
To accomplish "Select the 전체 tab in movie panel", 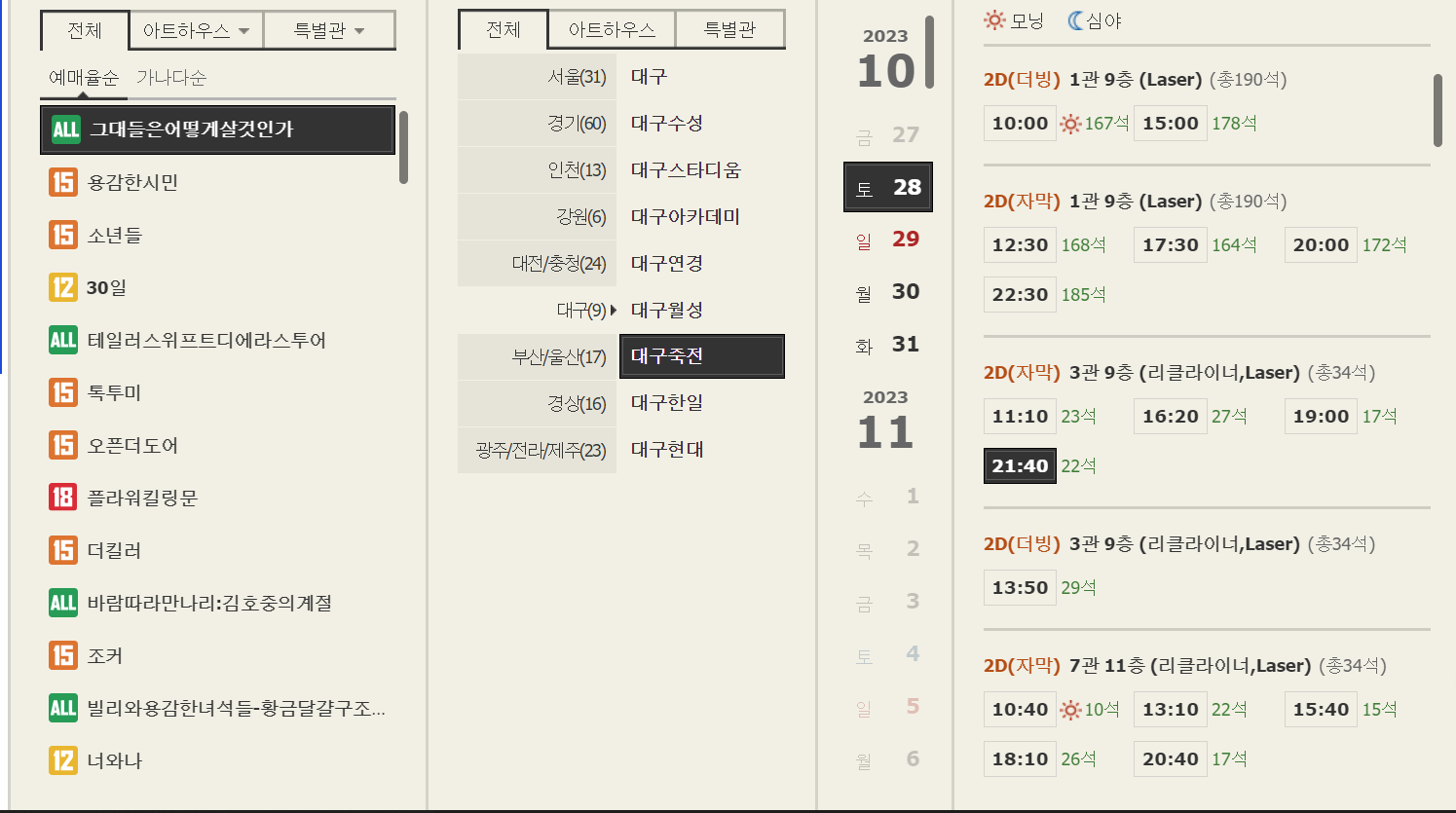I will coord(85,30).
